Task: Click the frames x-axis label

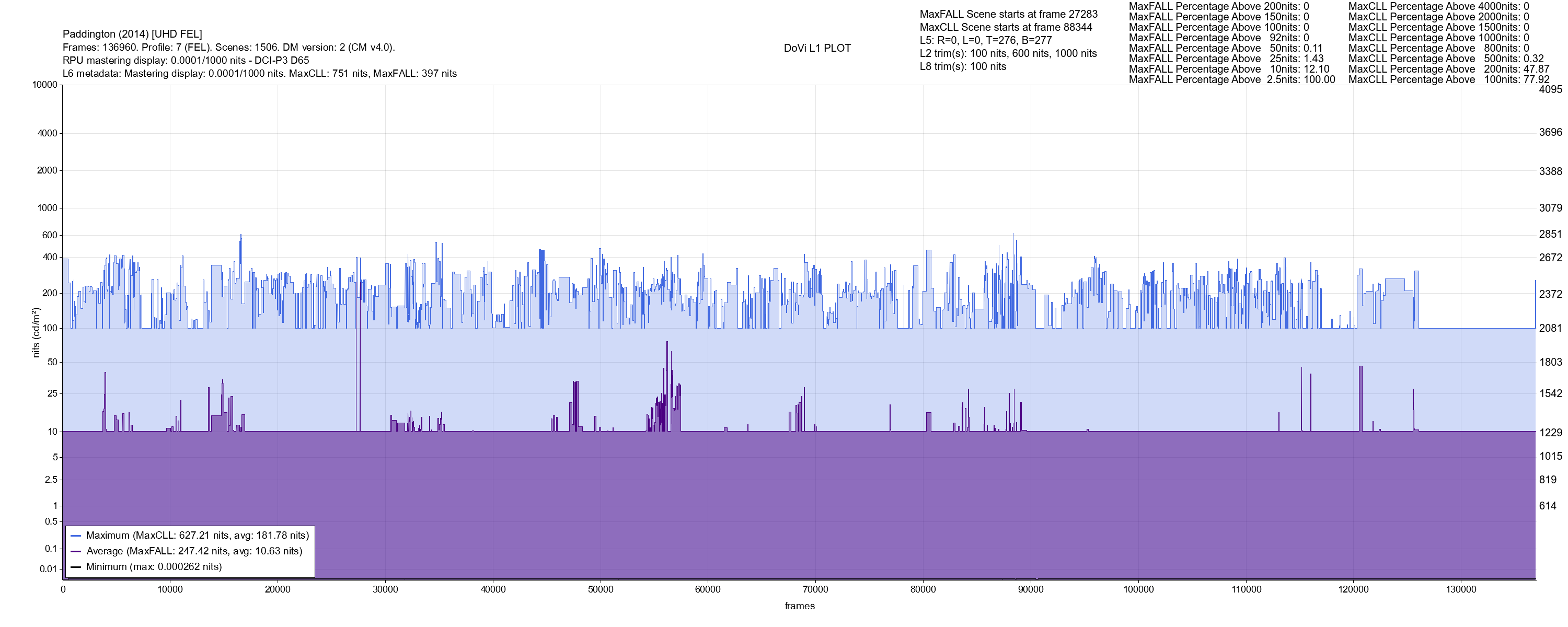Action: pos(799,606)
